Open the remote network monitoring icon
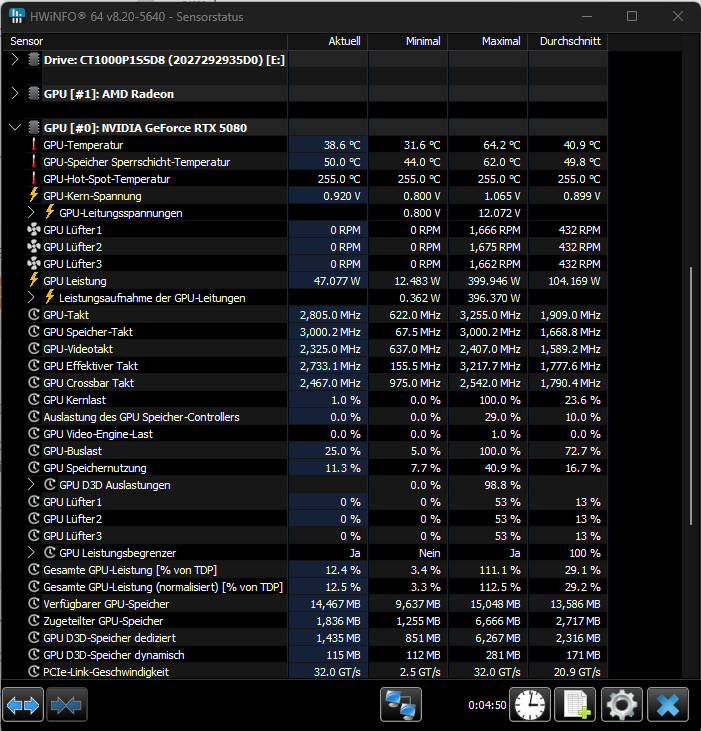The image size is (701, 731). pos(401,705)
